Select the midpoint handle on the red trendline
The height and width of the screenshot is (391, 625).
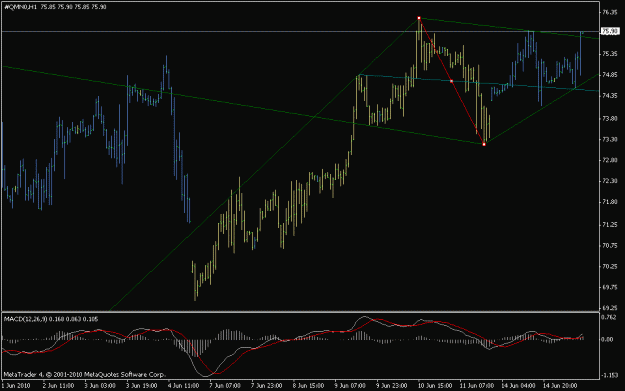click(x=452, y=81)
